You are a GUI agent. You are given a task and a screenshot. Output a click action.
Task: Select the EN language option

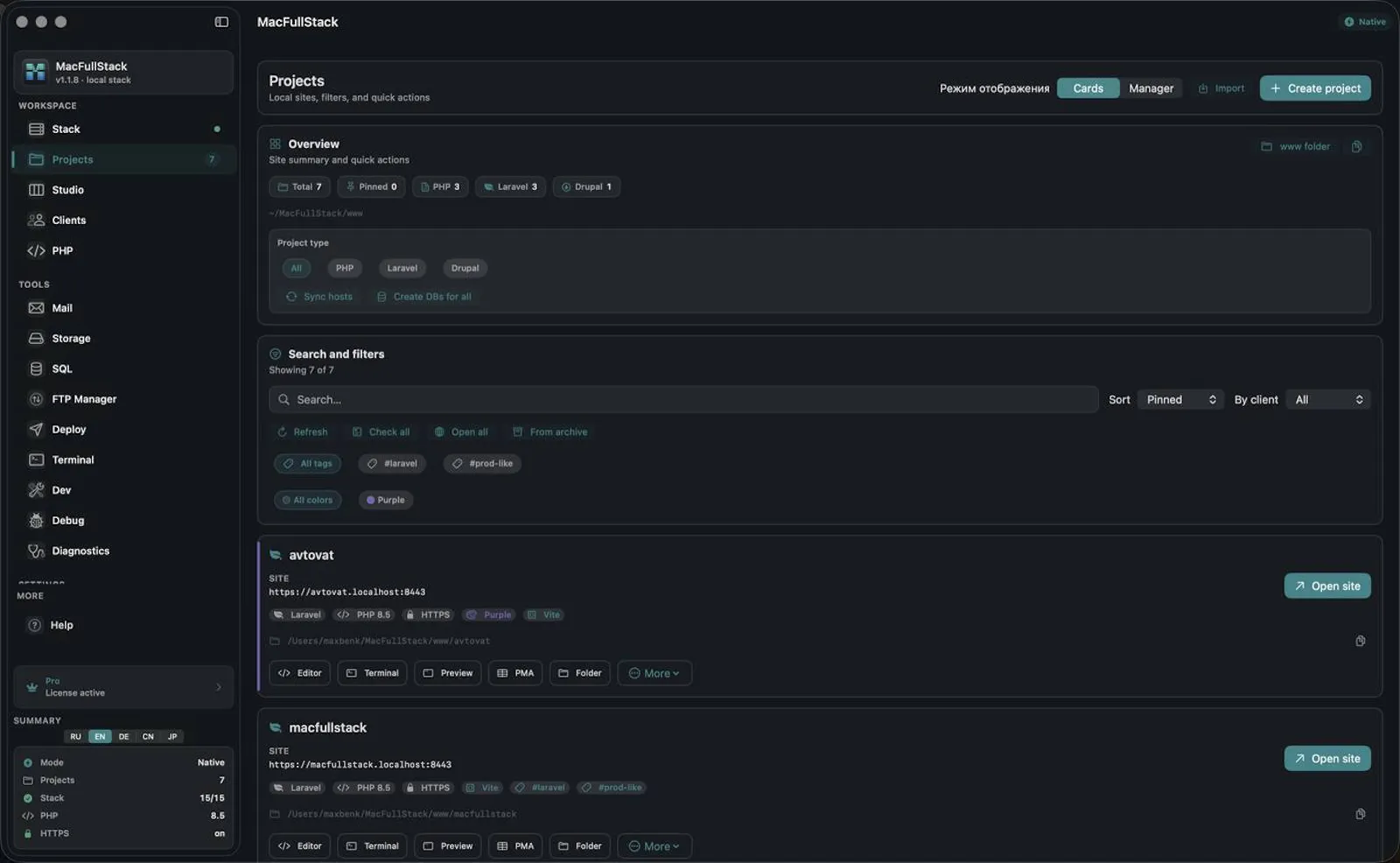(100, 737)
